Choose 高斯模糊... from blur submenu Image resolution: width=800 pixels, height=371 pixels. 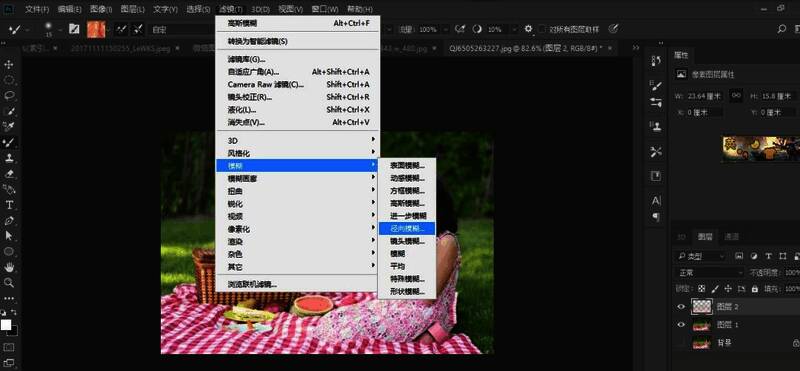(407, 203)
